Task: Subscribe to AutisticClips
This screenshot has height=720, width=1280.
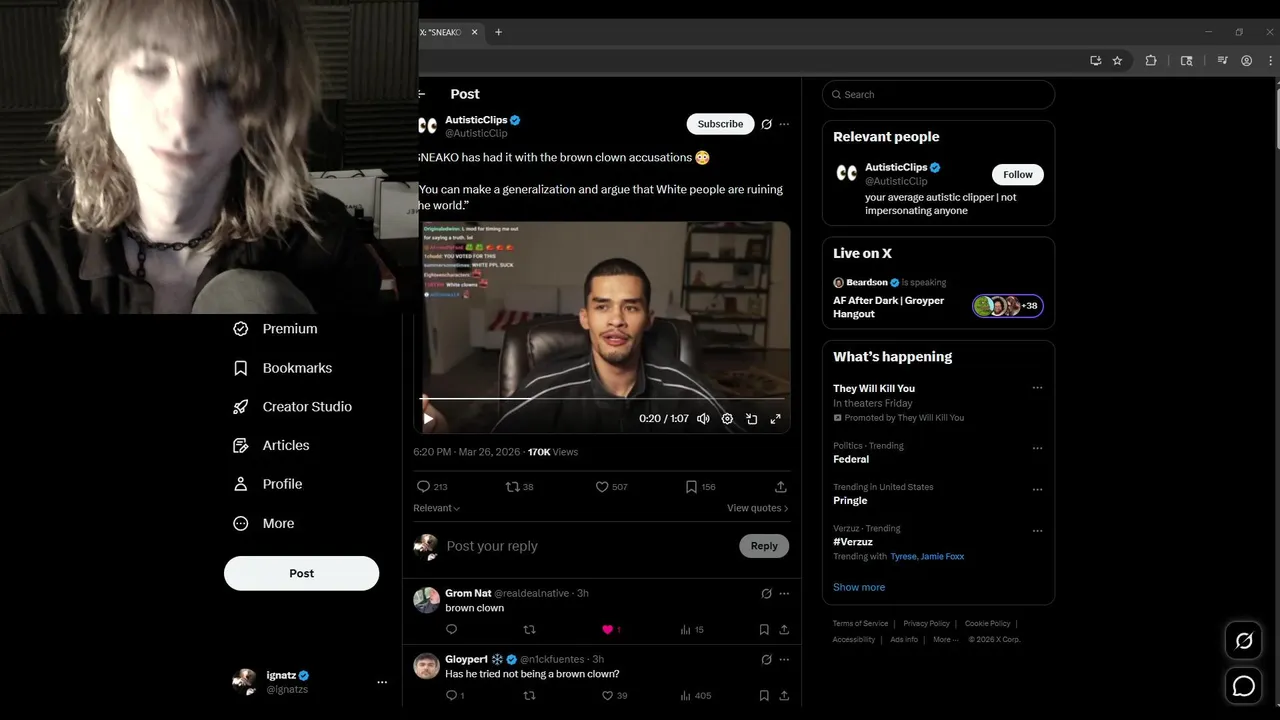Action: click(x=720, y=124)
